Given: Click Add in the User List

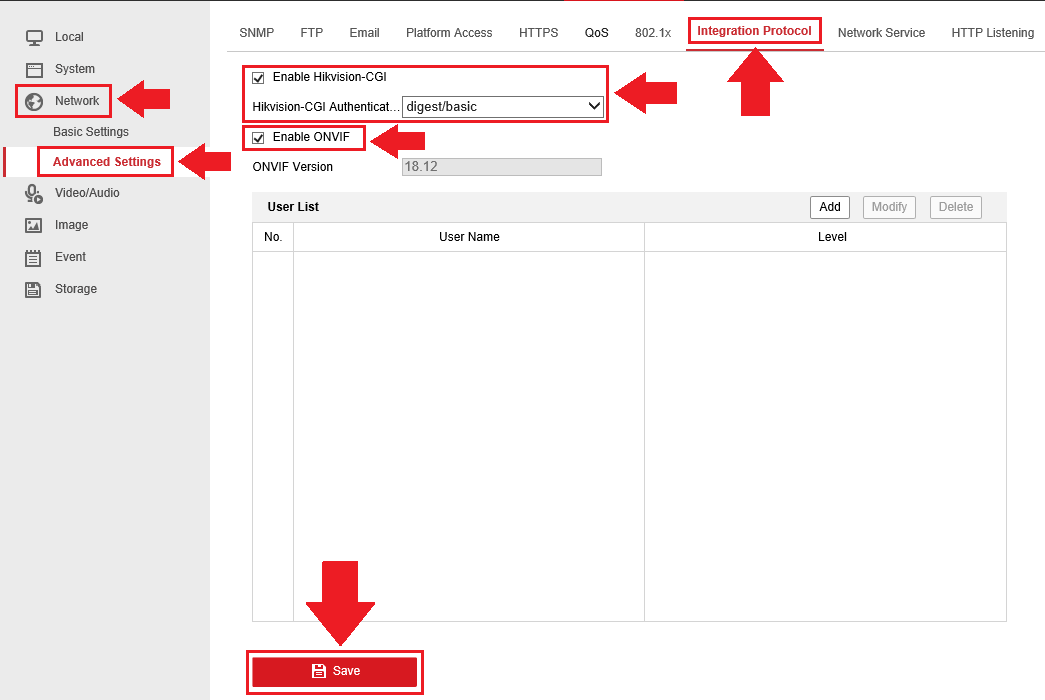Looking at the screenshot, I should click(x=829, y=207).
